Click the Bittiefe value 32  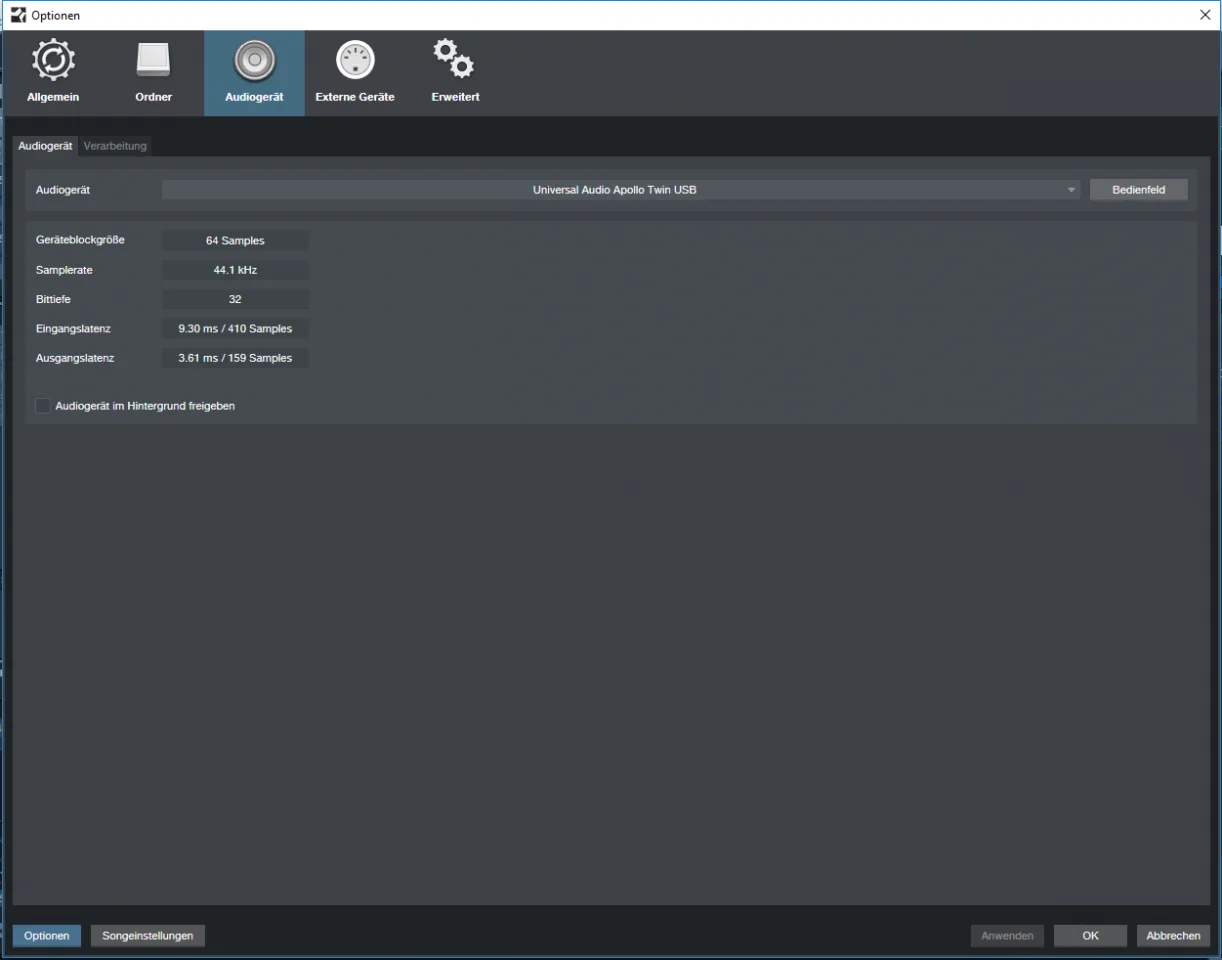235,299
